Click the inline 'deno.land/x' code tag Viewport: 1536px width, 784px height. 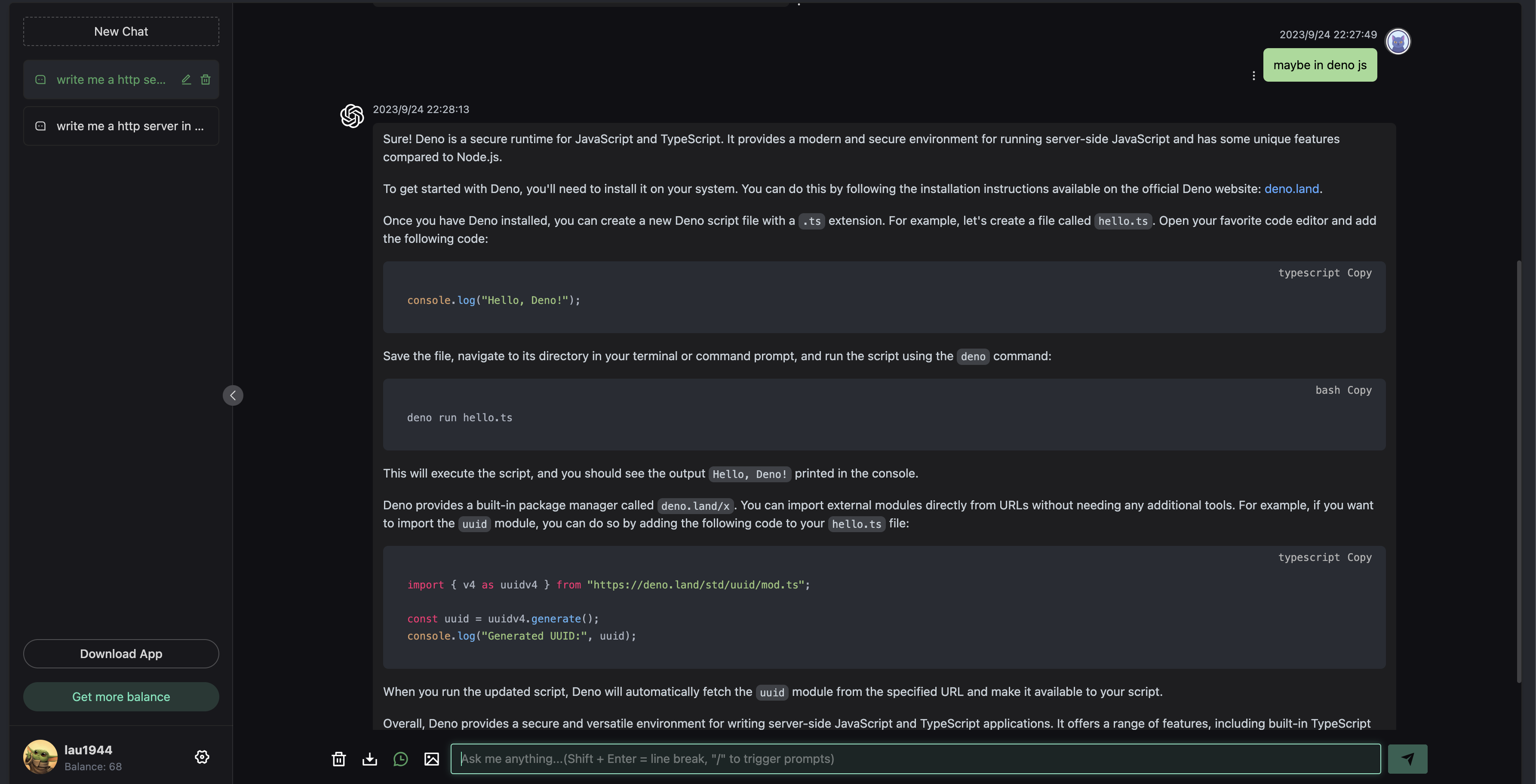pyautogui.click(x=695, y=506)
